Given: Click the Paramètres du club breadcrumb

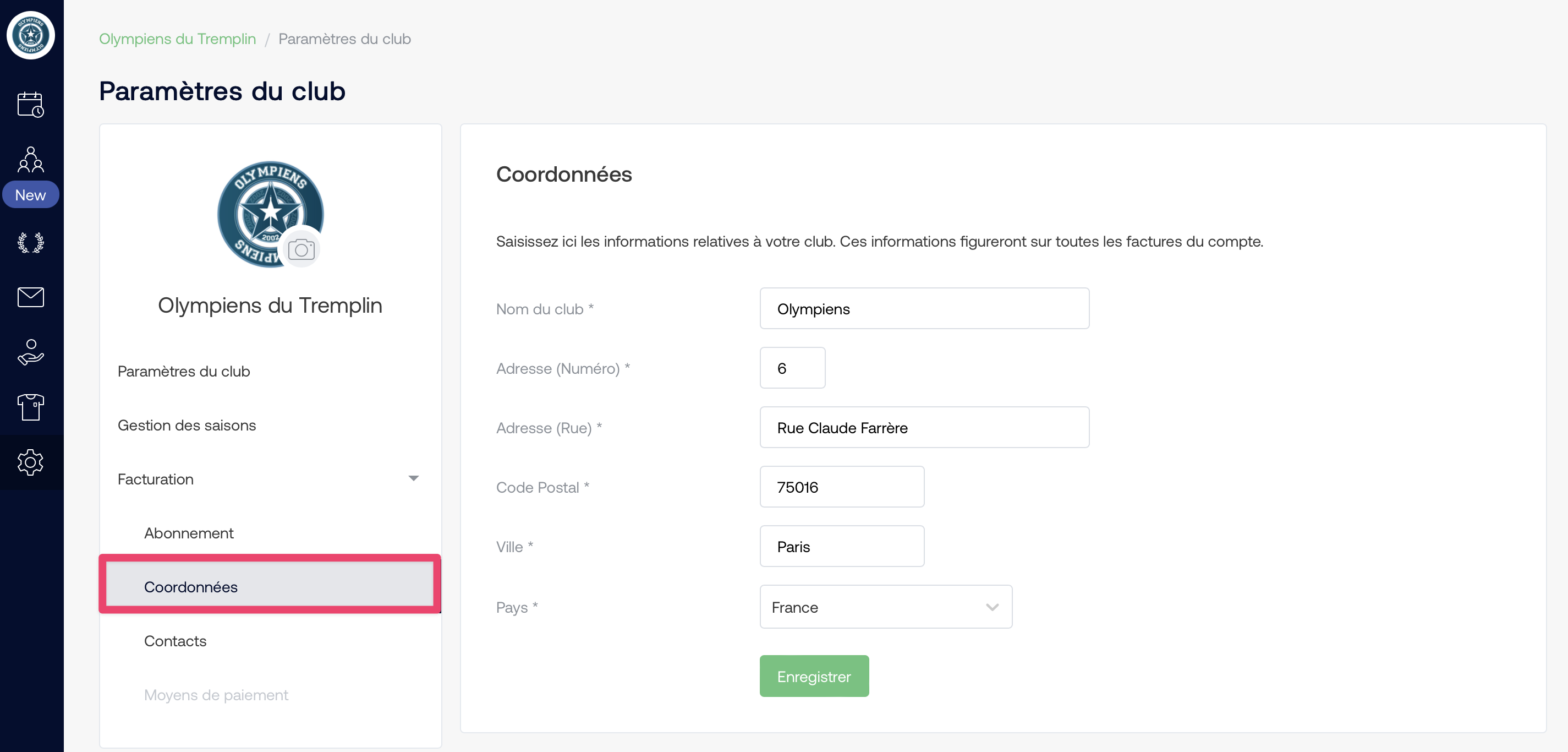Looking at the screenshot, I should [344, 39].
